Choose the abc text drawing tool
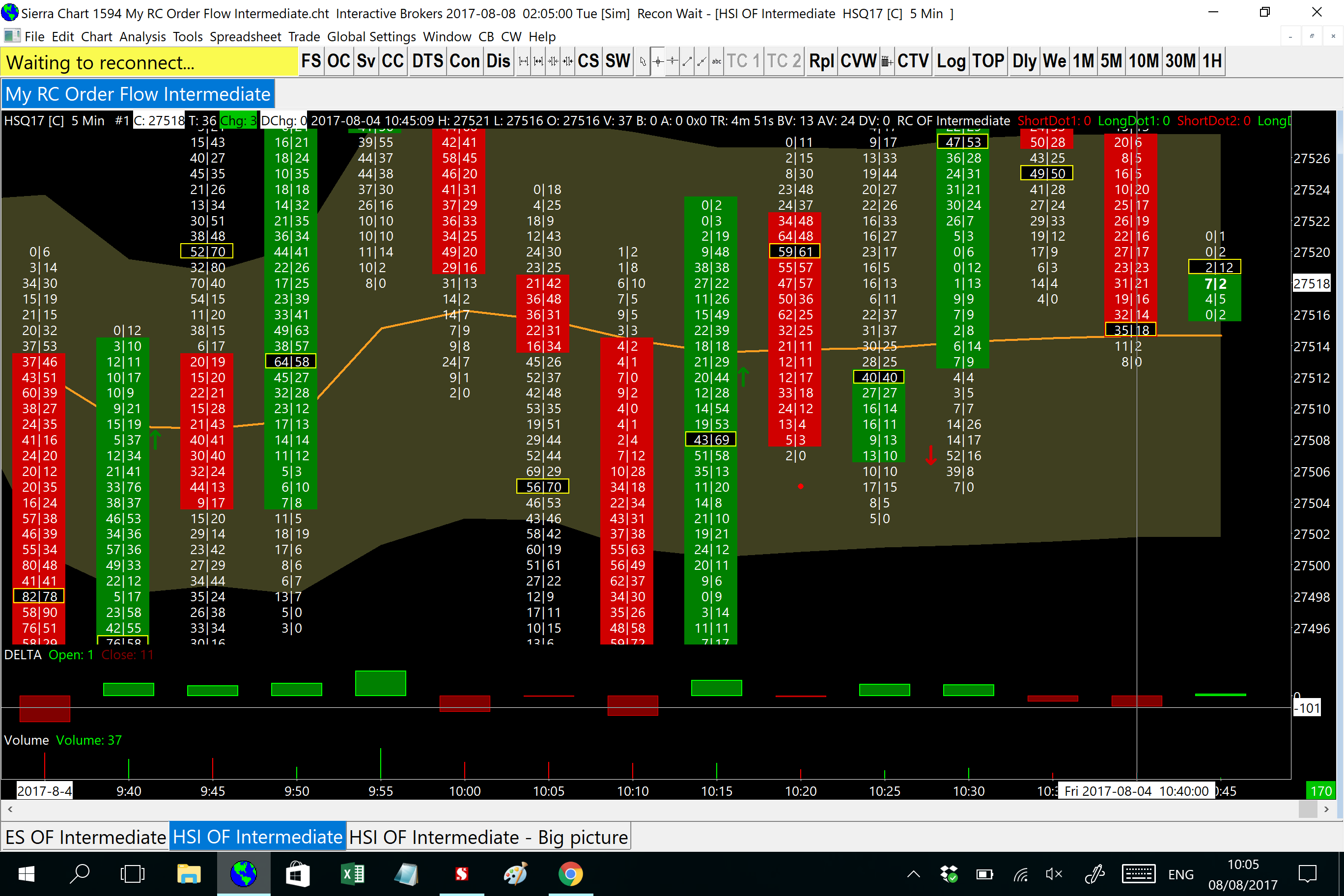1344x896 pixels. pos(717,61)
